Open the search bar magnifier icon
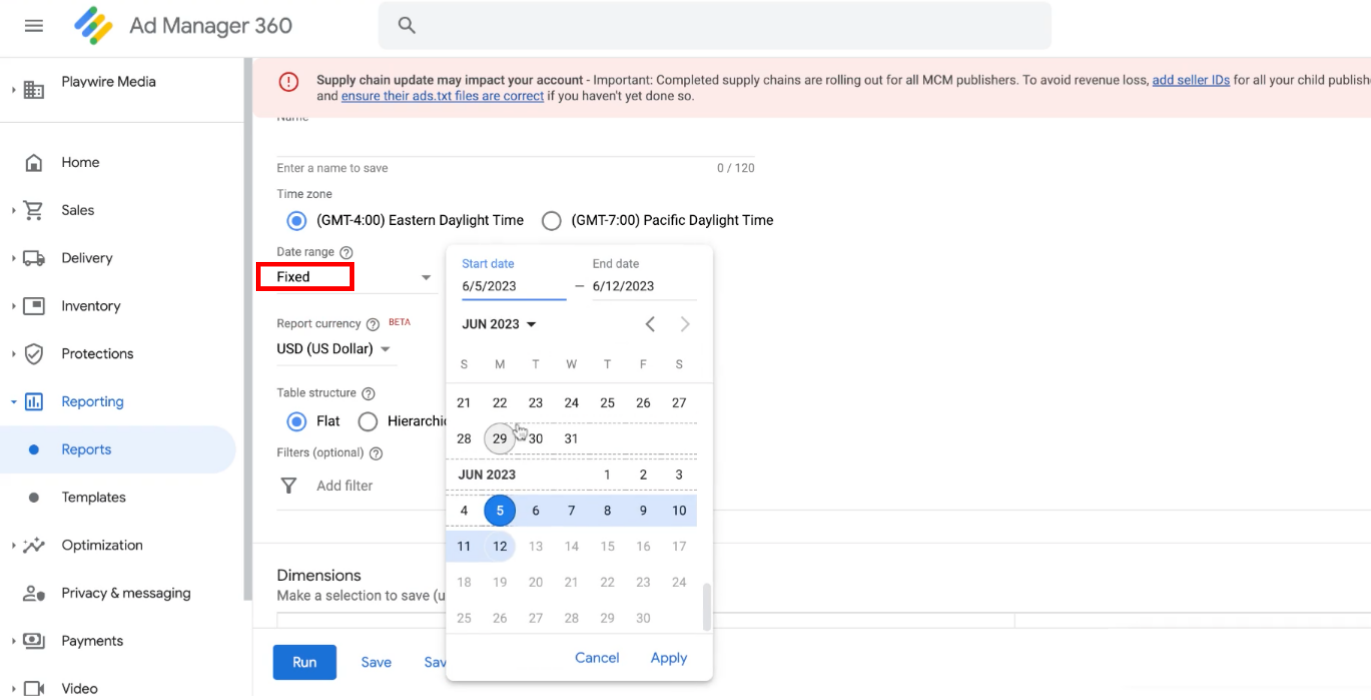Image resolution: width=1371 pixels, height=700 pixels. pos(406,24)
